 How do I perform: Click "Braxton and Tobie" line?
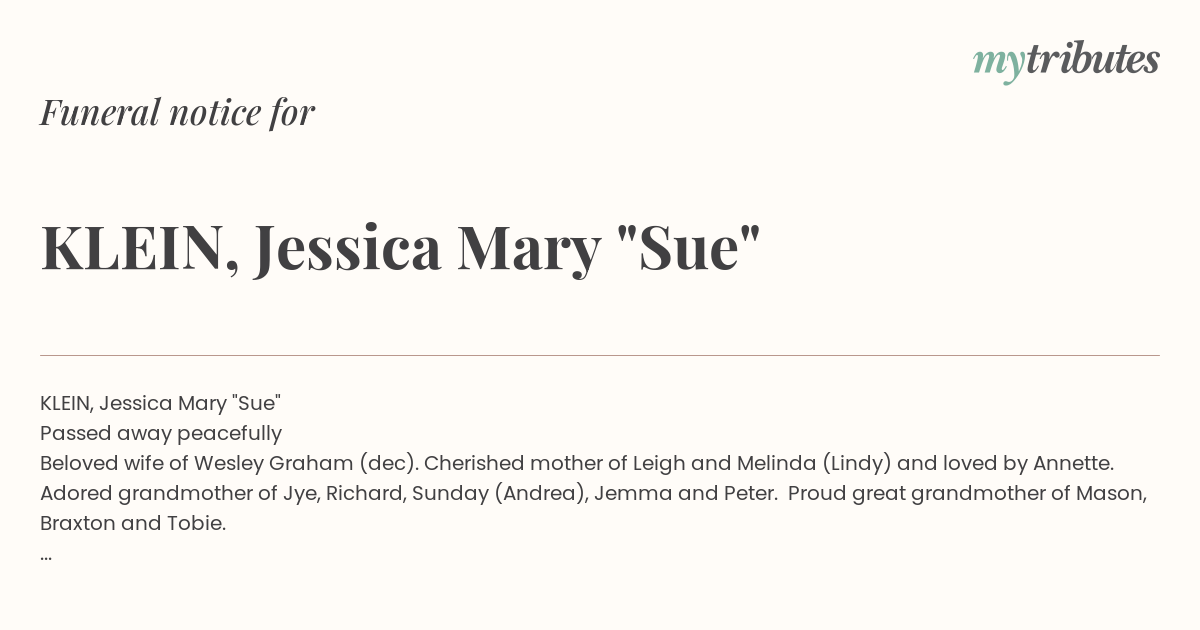coord(131,523)
